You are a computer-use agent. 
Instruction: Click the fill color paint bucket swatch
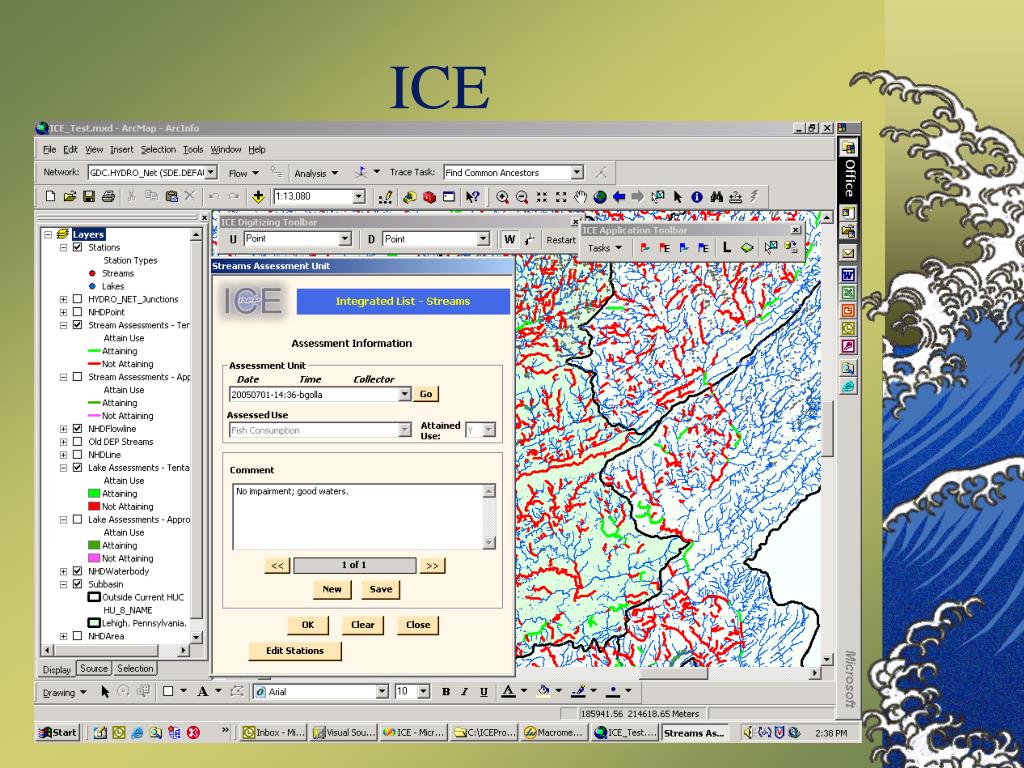544,692
